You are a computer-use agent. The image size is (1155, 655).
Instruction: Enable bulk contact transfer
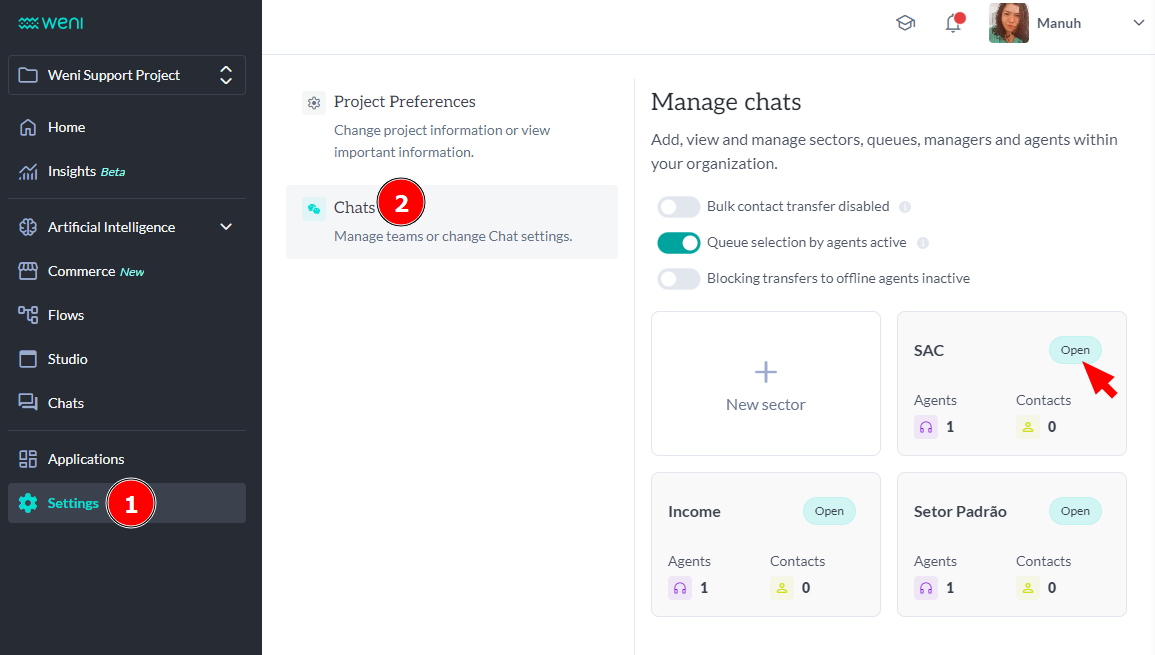pyautogui.click(x=679, y=206)
